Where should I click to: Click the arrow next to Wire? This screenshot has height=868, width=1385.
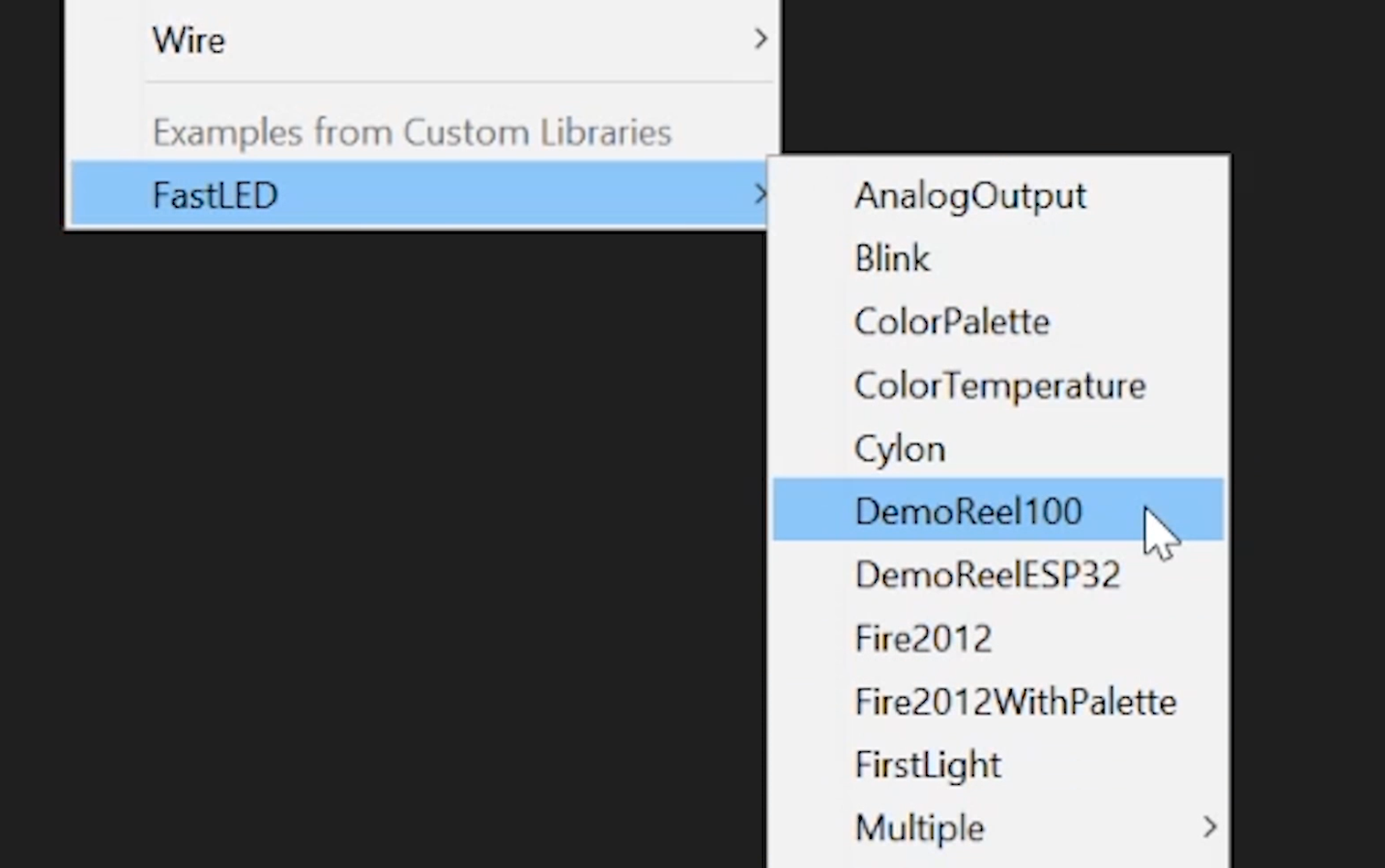[761, 40]
